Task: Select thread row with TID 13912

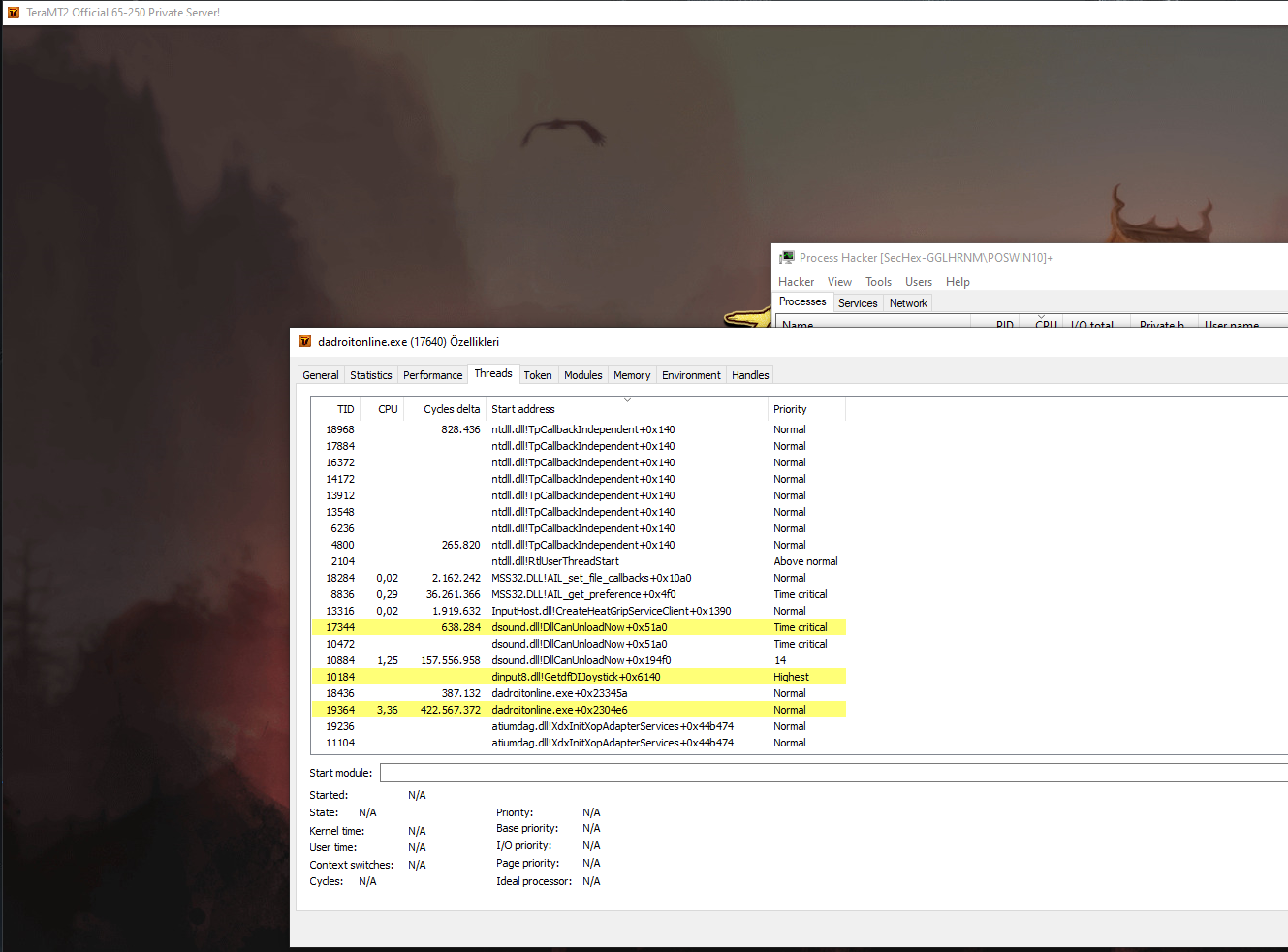Action: 579,495
